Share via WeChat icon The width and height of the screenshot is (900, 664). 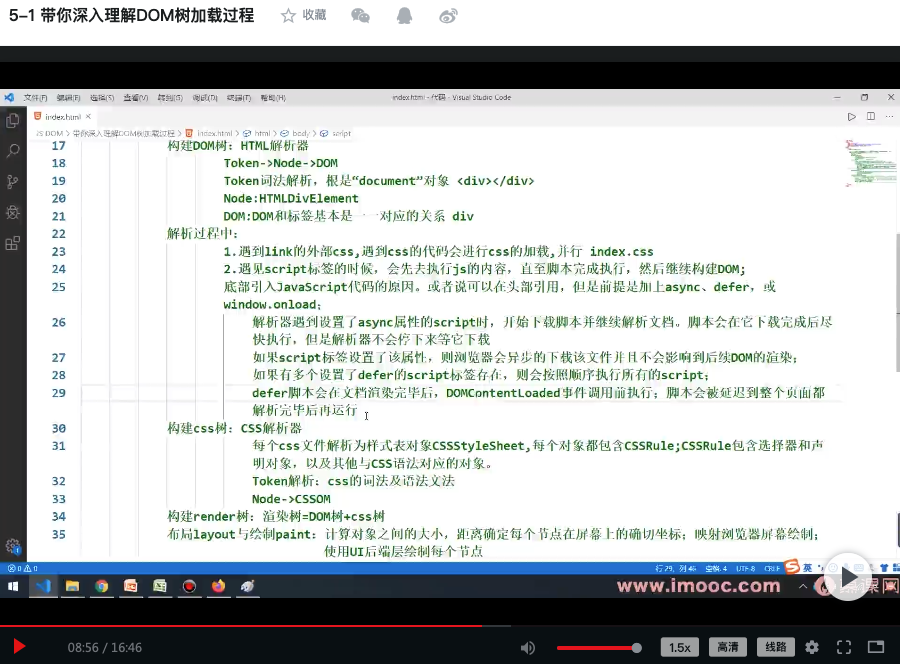(360, 15)
